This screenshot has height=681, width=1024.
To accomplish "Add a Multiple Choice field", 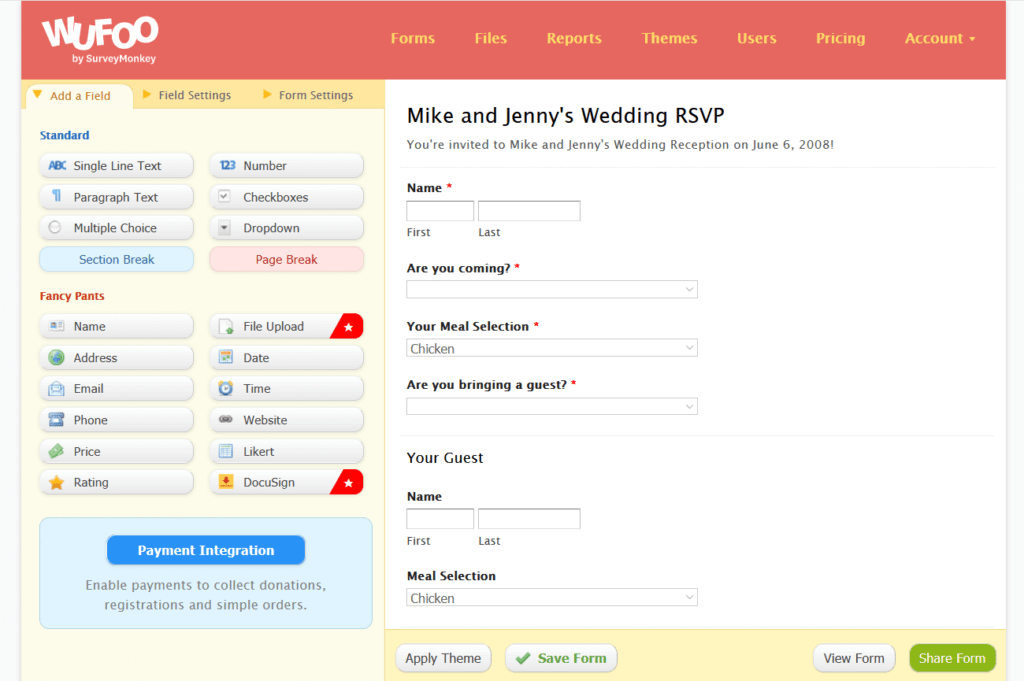I will click(116, 227).
